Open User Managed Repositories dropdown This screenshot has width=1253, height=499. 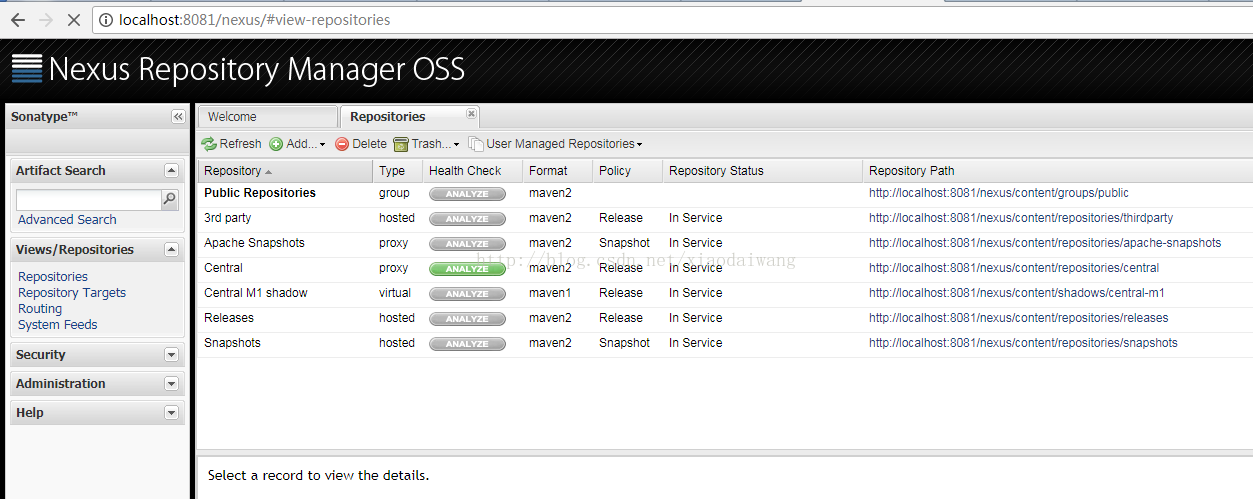click(x=555, y=144)
